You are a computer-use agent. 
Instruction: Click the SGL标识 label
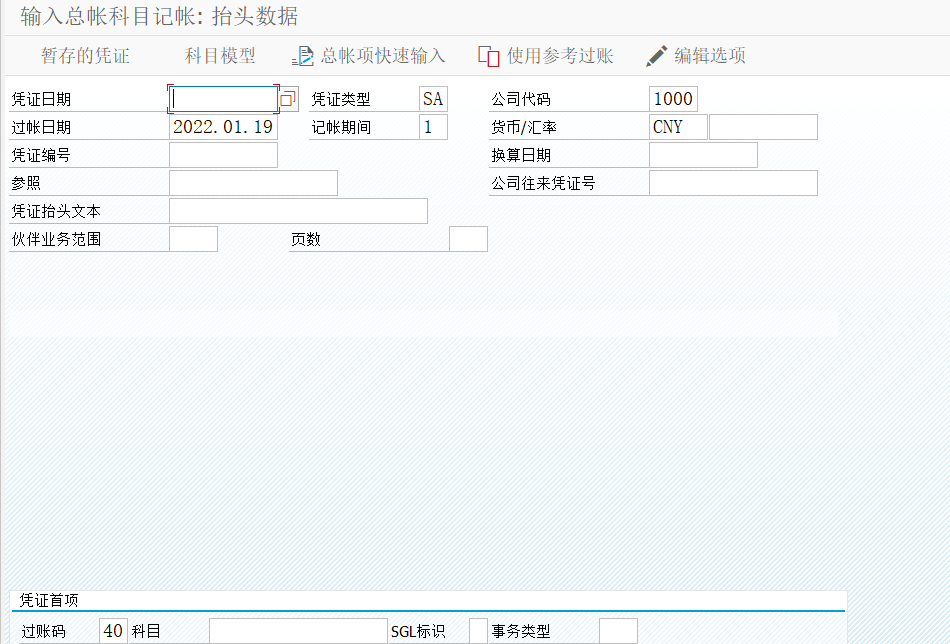coord(418,631)
